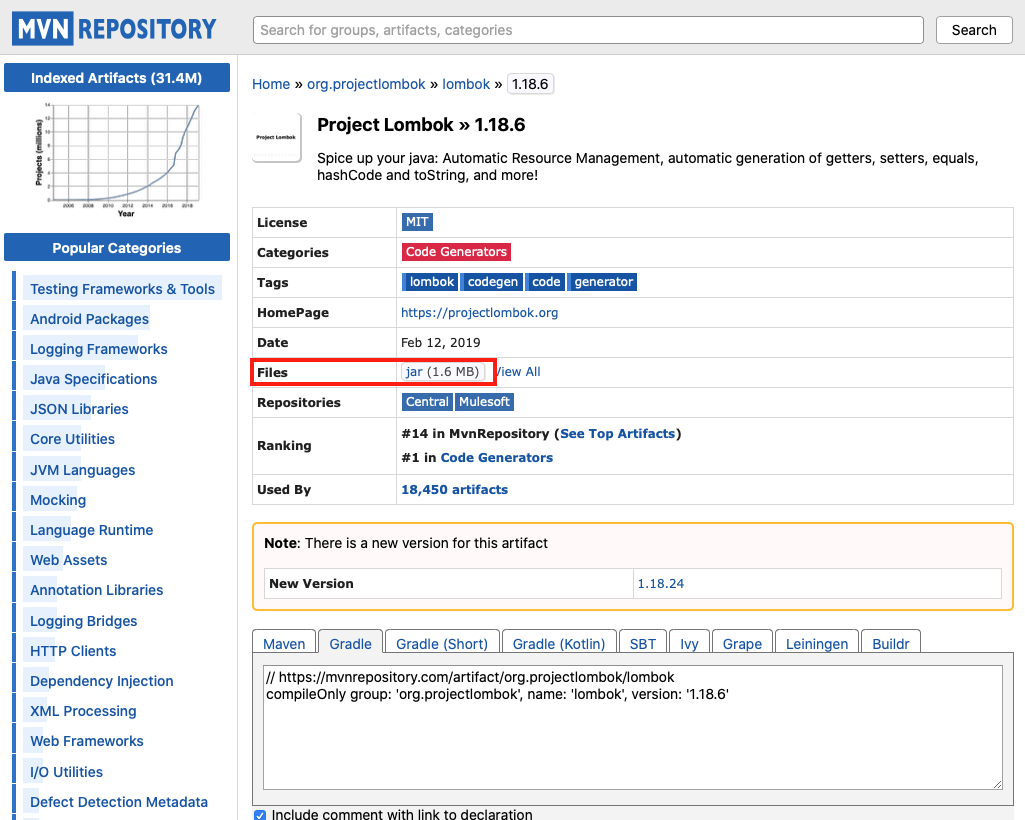
Task: Open the Central repository badge
Action: (427, 401)
